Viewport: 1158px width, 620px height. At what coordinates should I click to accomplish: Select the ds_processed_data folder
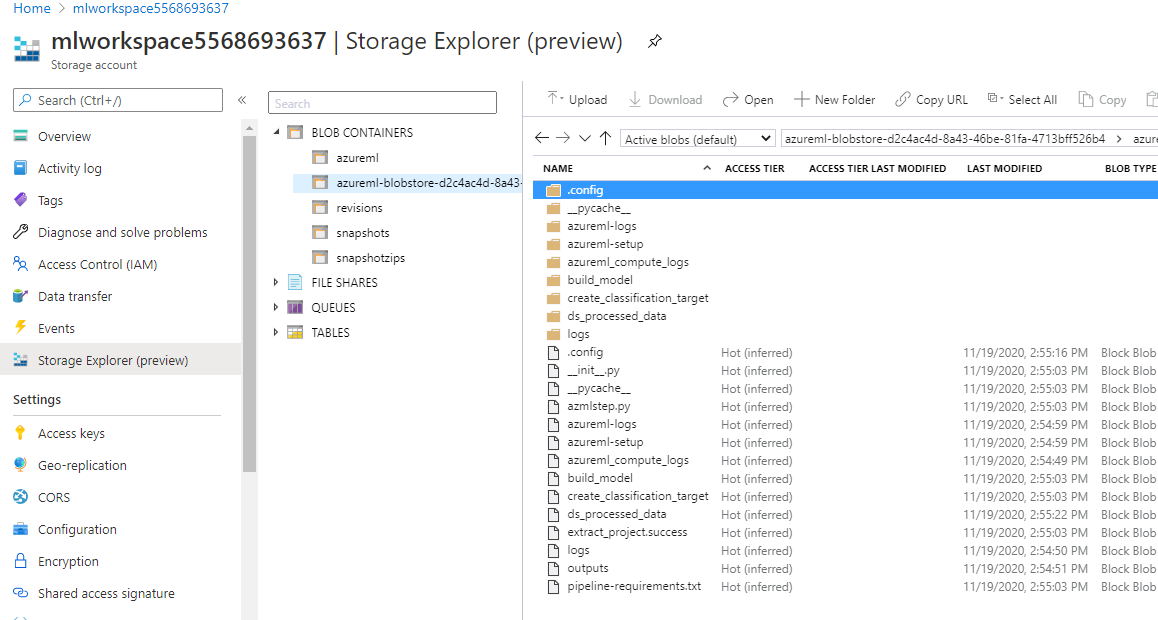(x=617, y=316)
